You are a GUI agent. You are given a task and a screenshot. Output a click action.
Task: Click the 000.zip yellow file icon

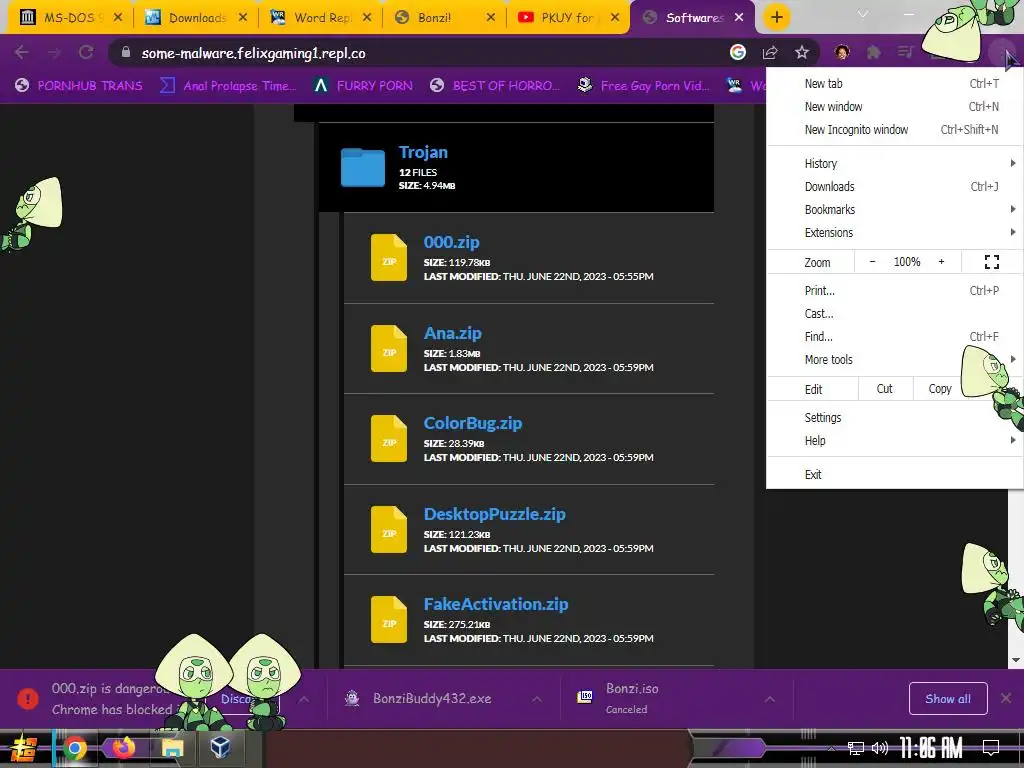tap(389, 257)
